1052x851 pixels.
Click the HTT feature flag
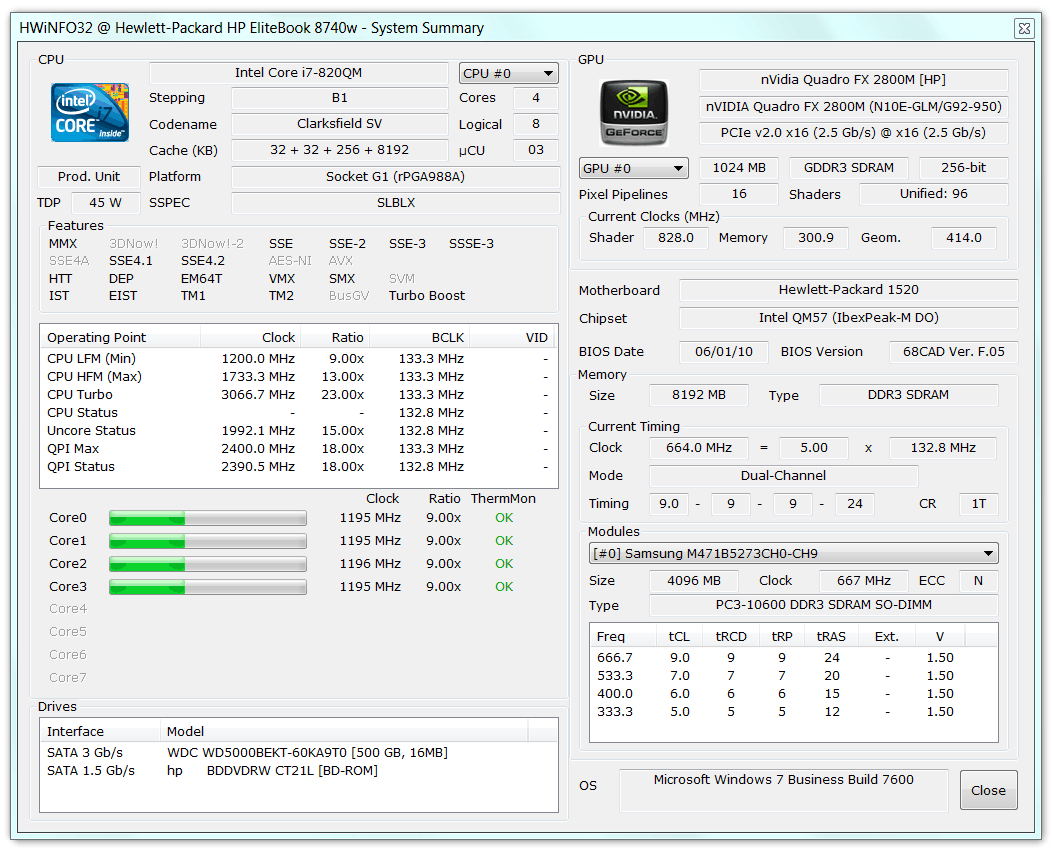click(60, 278)
